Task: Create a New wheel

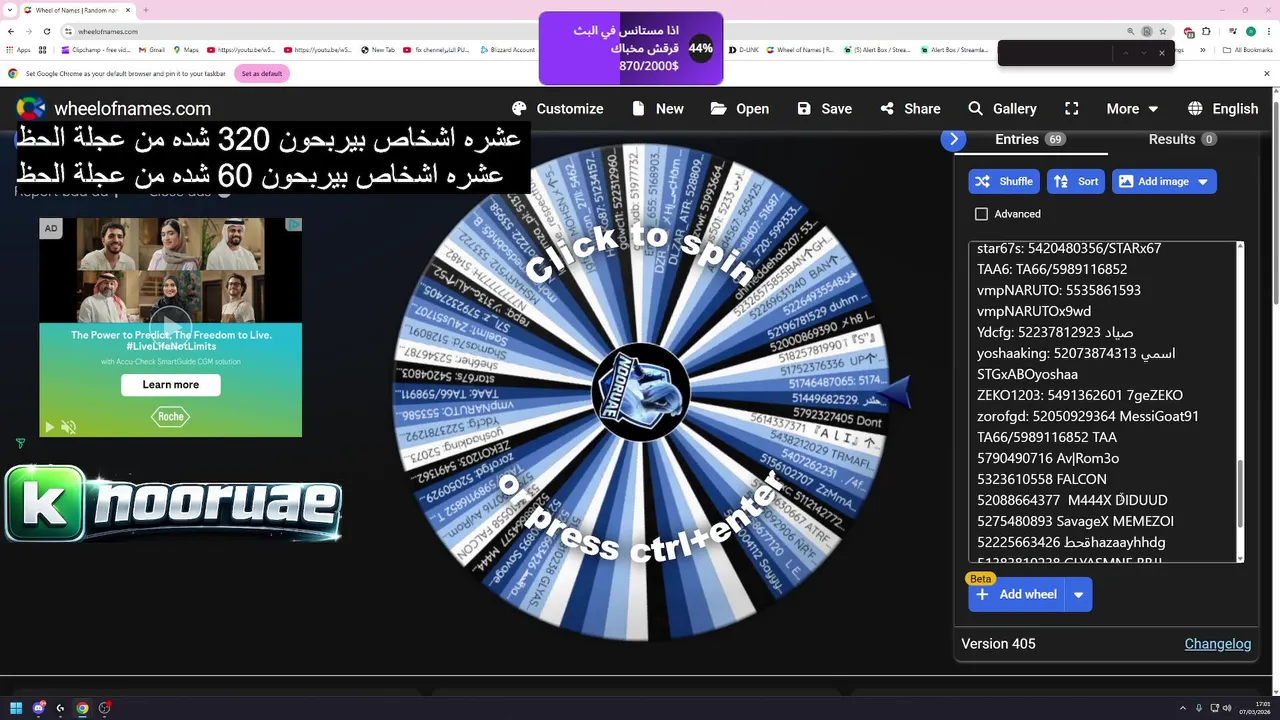Action: [x=656, y=108]
